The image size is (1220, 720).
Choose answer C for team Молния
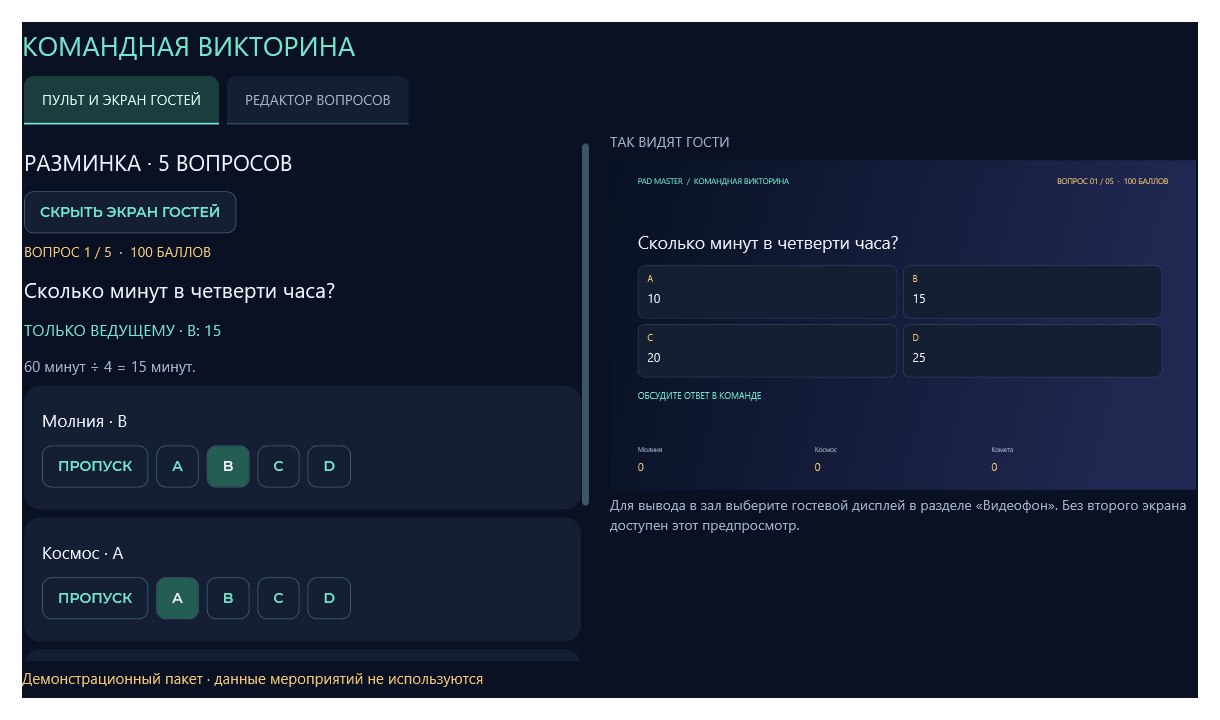(278, 466)
